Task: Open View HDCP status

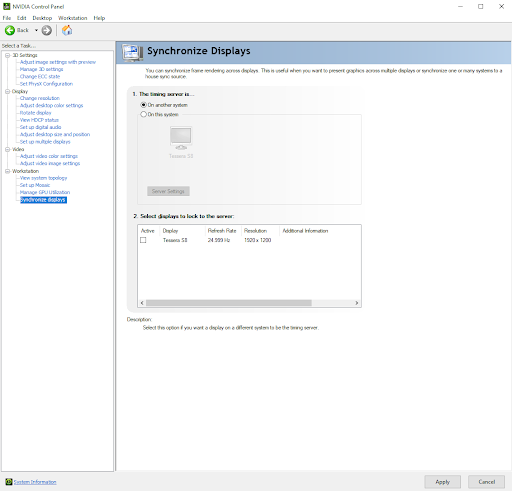Action: point(39,120)
